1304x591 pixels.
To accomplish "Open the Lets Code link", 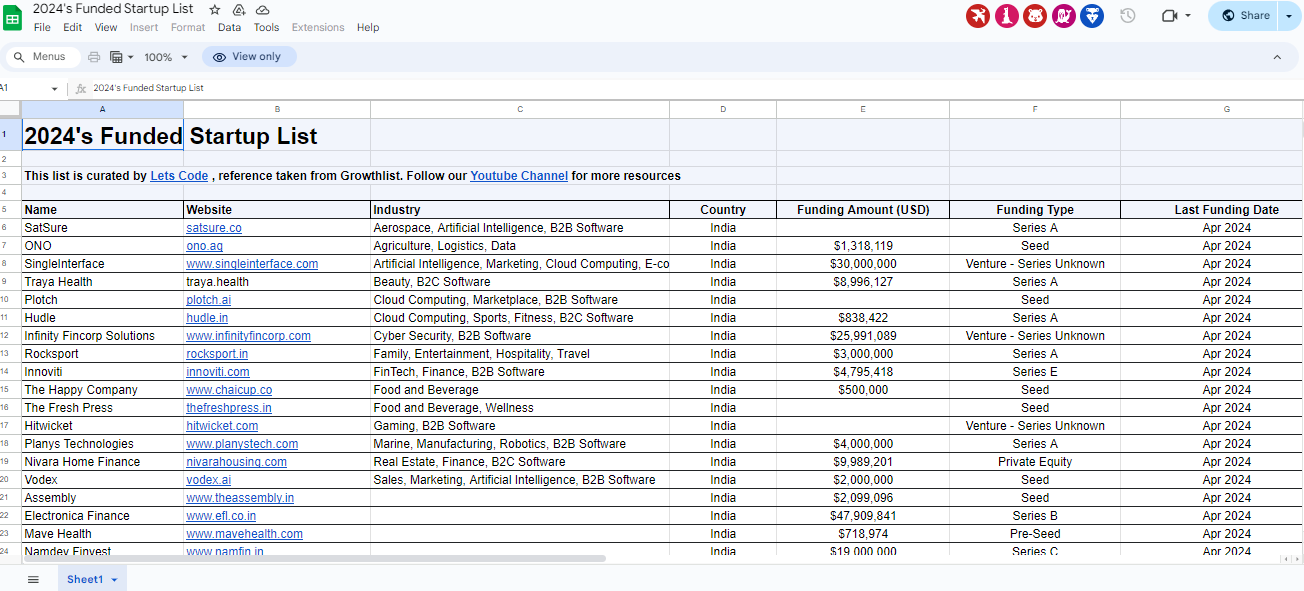I will (x=179, y=176).
